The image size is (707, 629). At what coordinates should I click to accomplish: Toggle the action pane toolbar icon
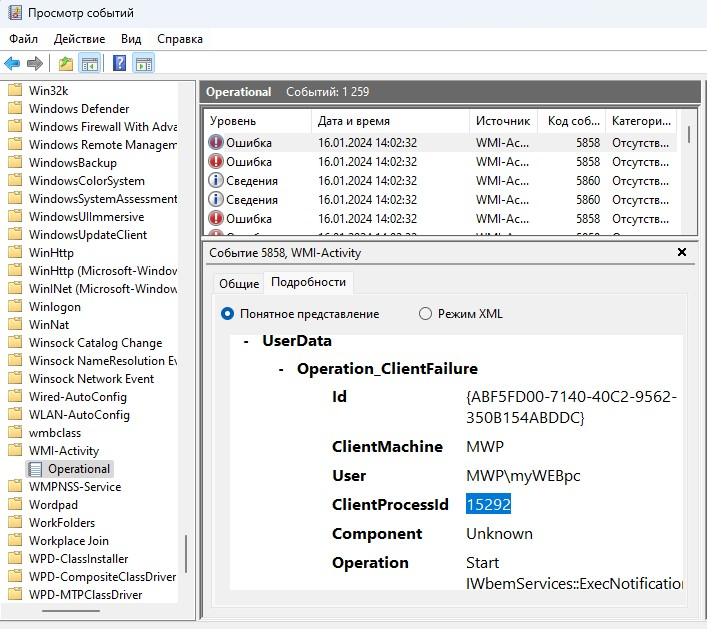point(144,64)
